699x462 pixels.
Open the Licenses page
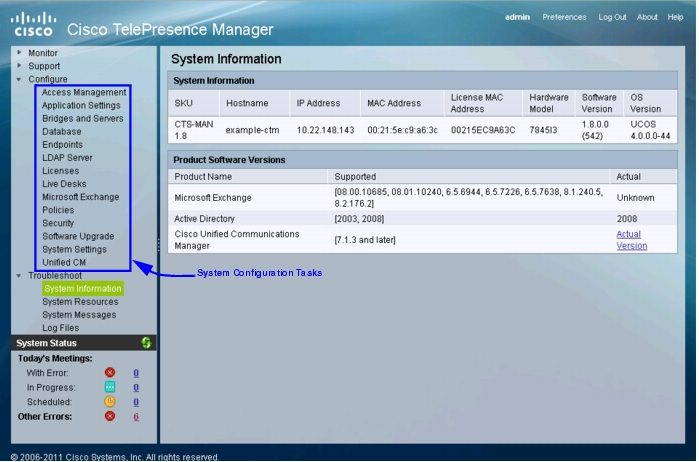pyautogui.click(x=61, y=171)
